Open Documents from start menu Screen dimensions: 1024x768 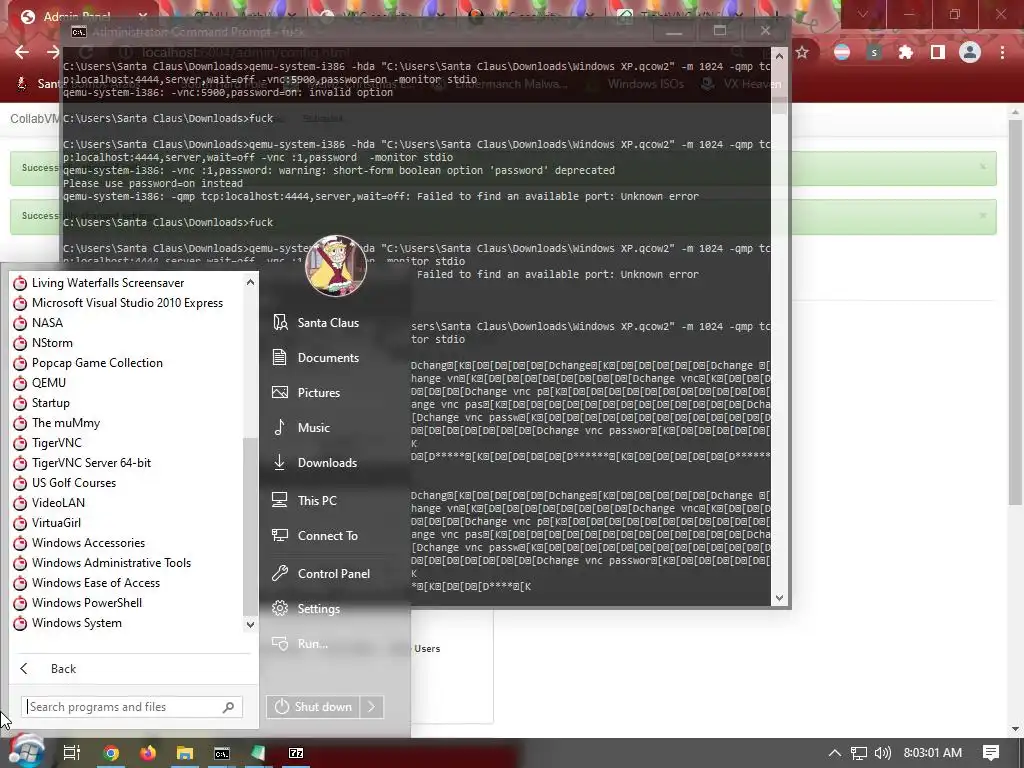(317, 358)
